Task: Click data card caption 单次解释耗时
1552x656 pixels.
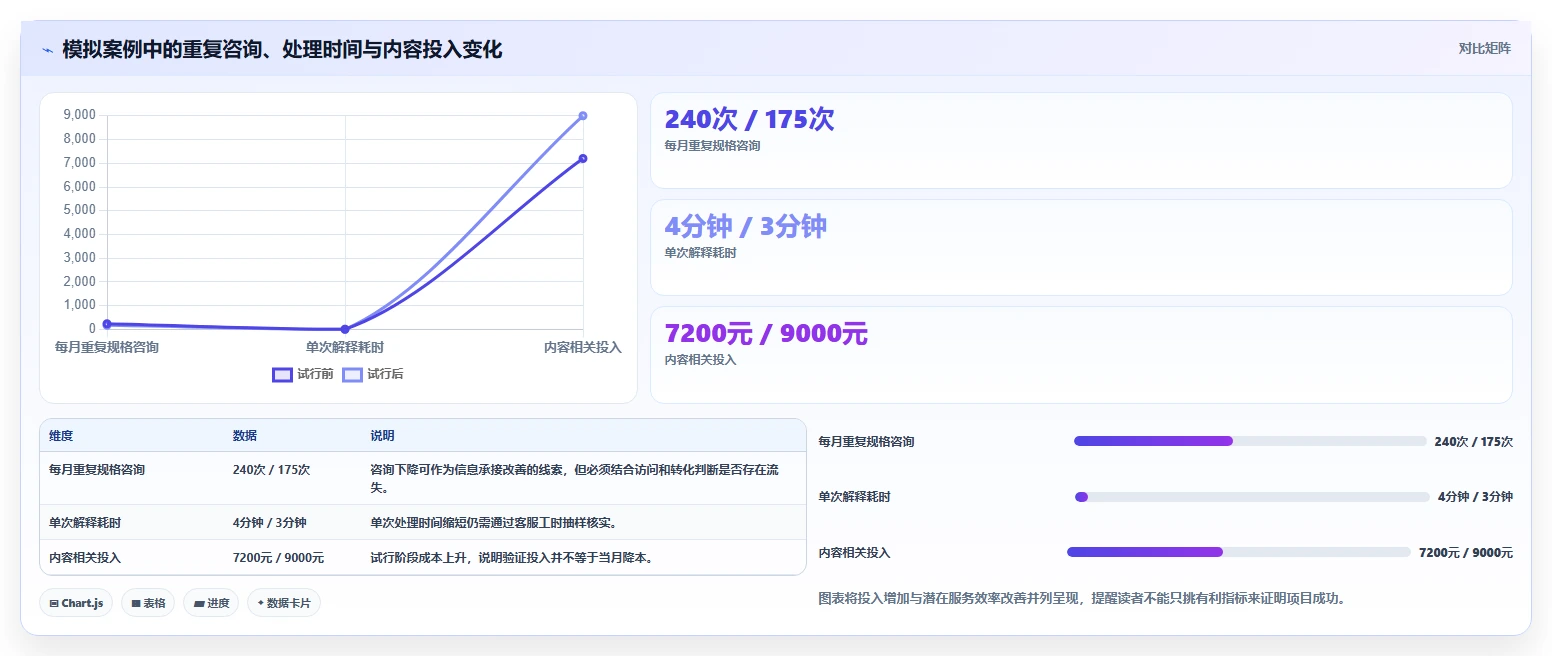Action: [700, 253]
